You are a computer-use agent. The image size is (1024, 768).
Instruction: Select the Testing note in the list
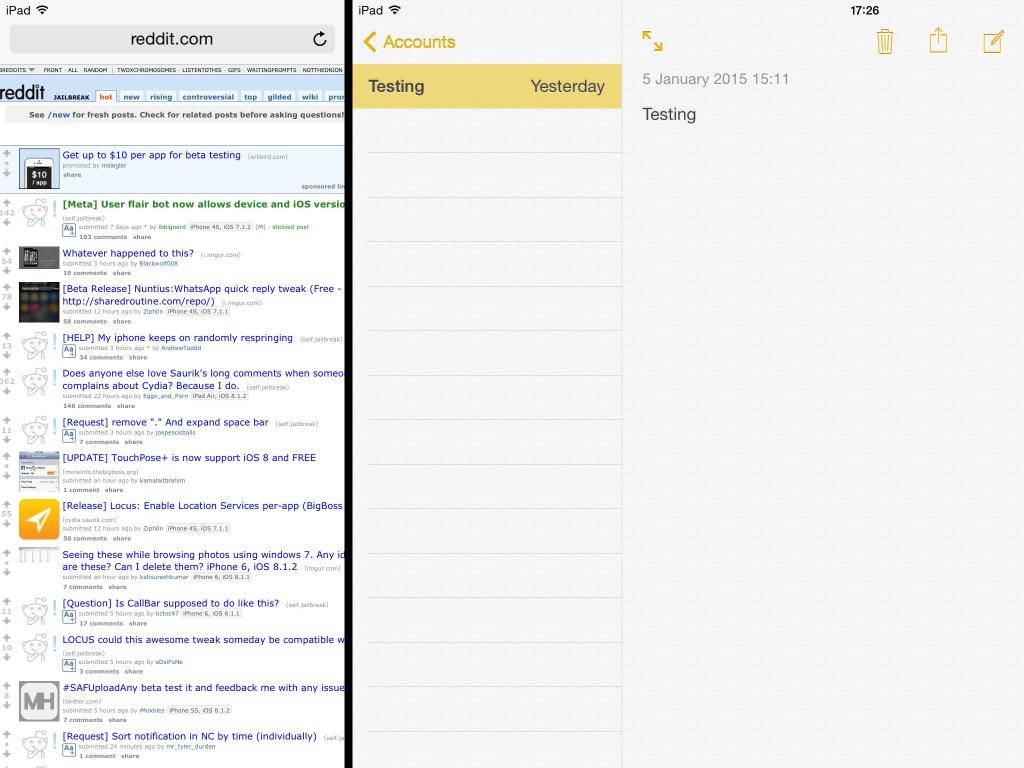(x=487, y=86)
